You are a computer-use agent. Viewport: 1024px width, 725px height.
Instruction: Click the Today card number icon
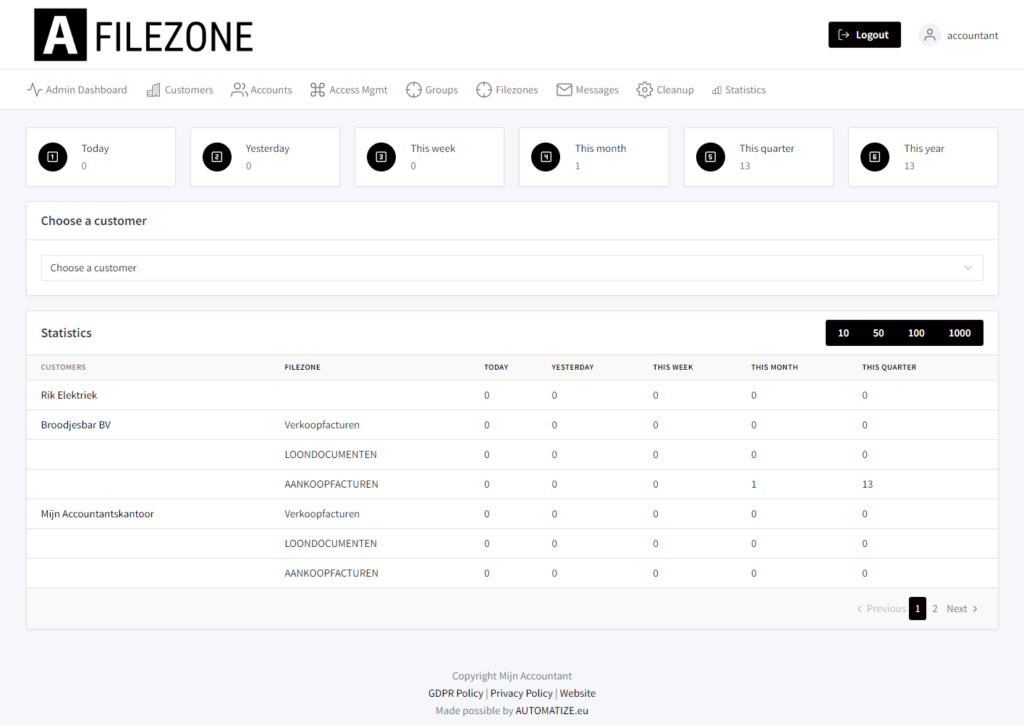(x=53, y=157)
